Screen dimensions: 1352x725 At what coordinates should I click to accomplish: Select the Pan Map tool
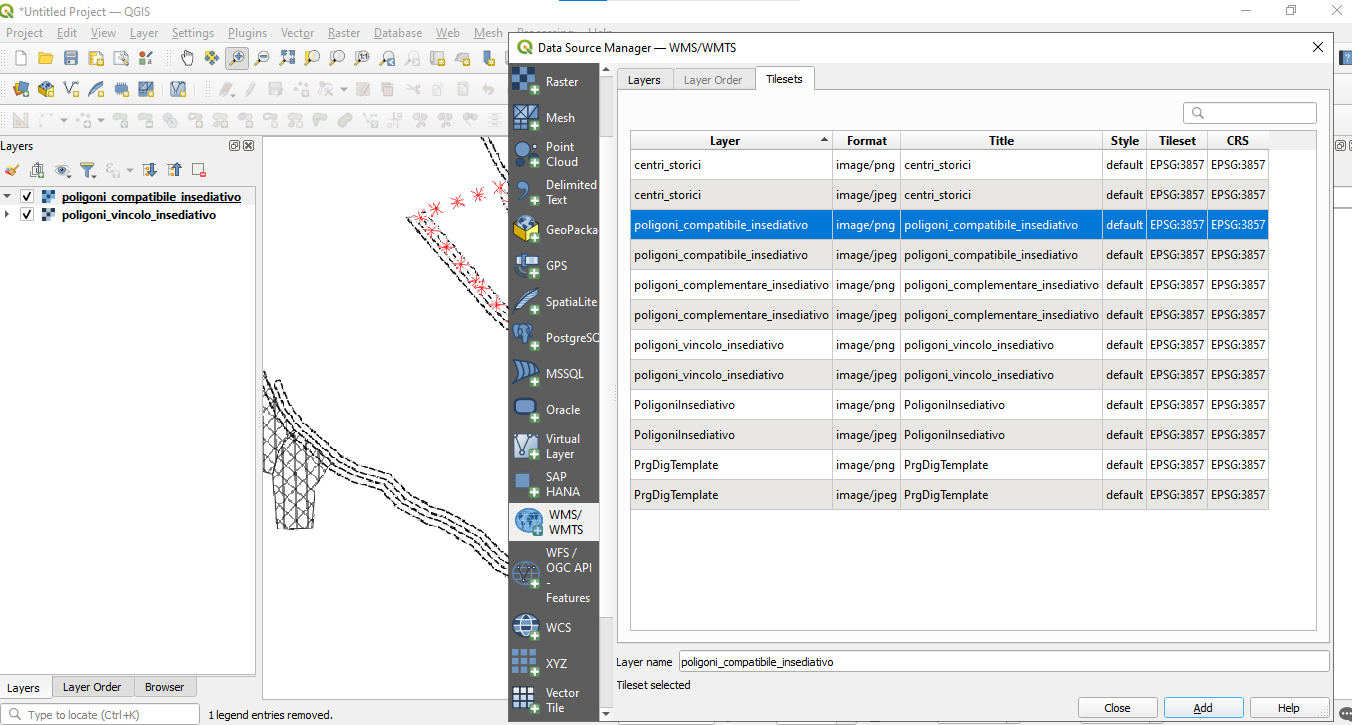(x=187, y=57)
